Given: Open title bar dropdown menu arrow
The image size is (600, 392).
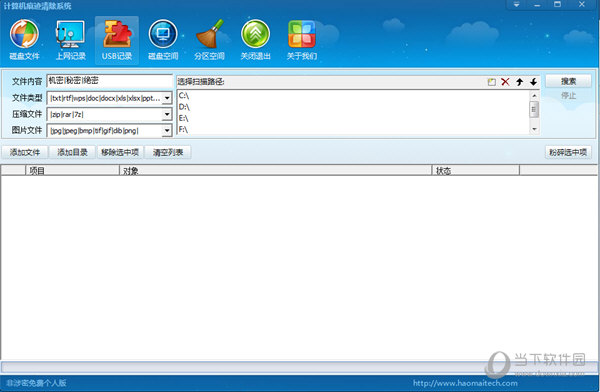Looking at the screenshot, I should pyautogui.click(x=516, y=5).
